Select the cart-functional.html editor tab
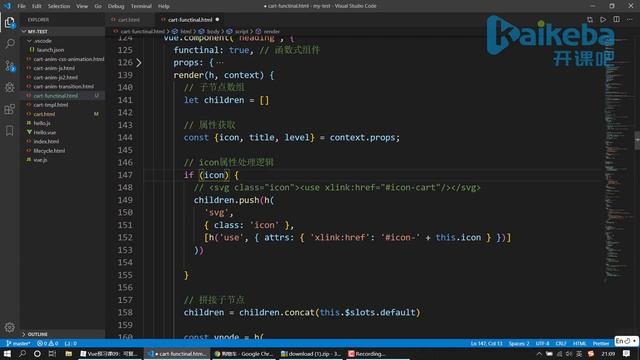The image size is (640, 360). [x=190, y=20]
